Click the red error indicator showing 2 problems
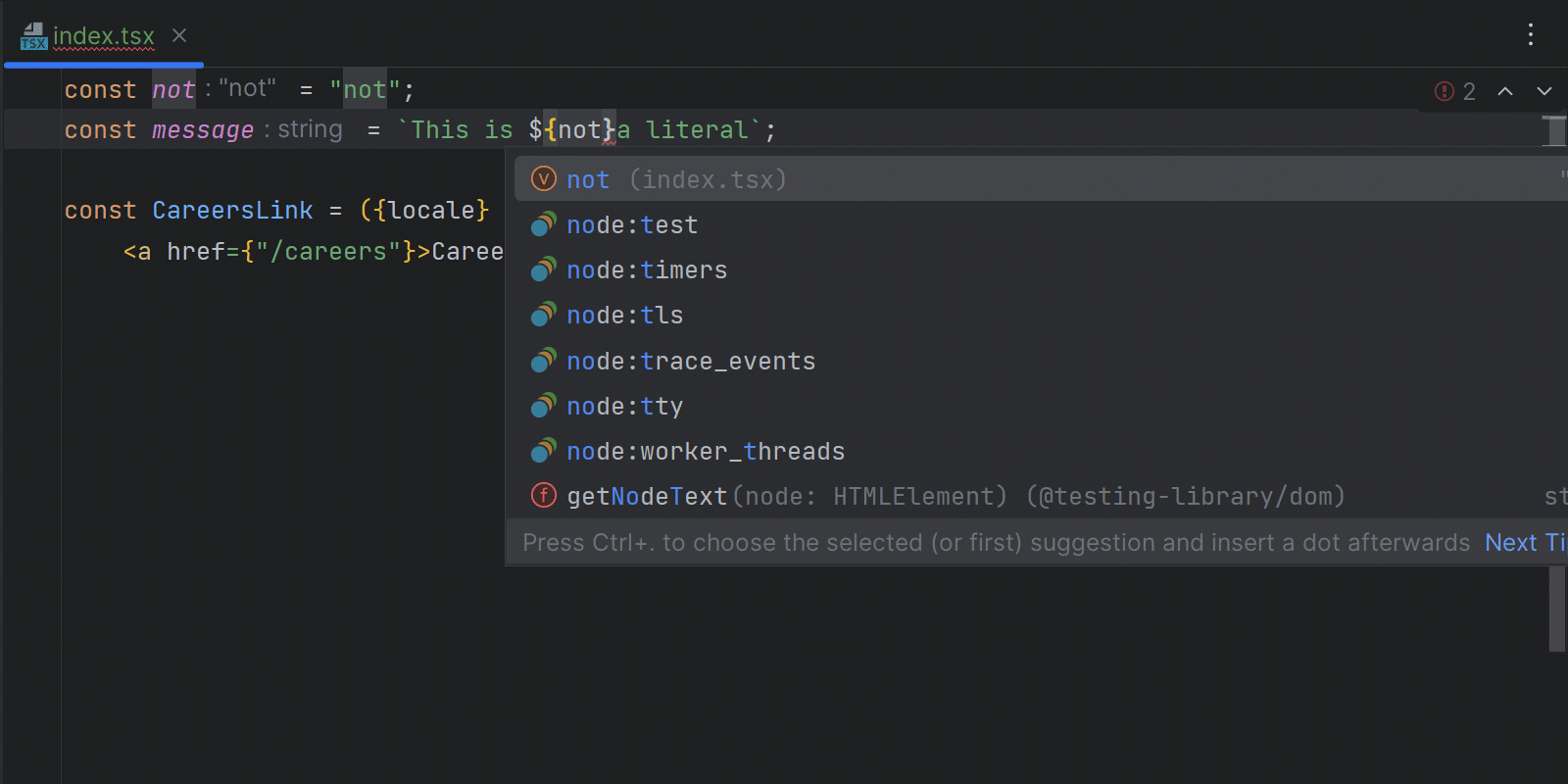Screen dimensions: 1568x784 pyautogui.click(x=1454, y=91)
